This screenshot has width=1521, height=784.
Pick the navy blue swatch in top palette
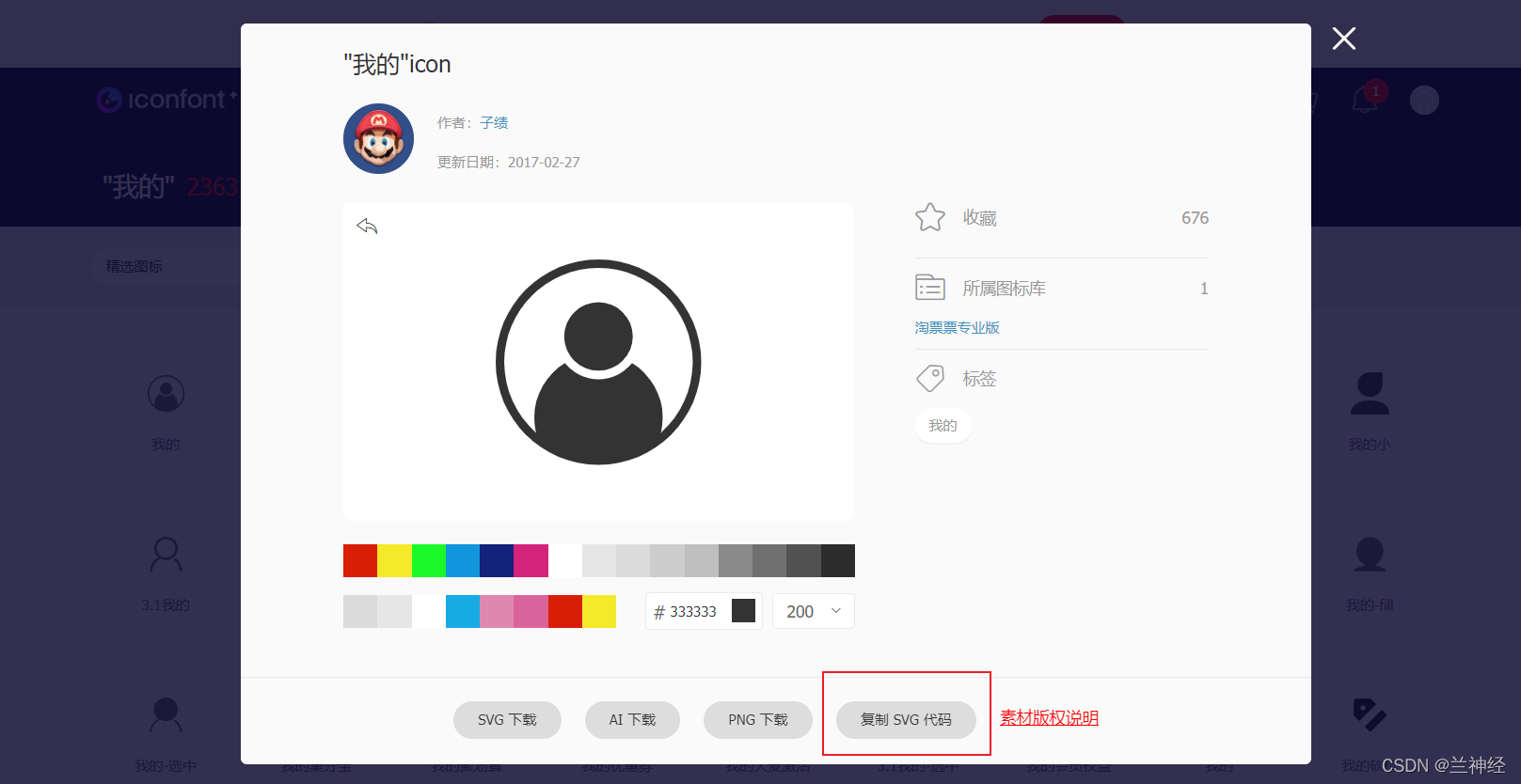point(497,560)
